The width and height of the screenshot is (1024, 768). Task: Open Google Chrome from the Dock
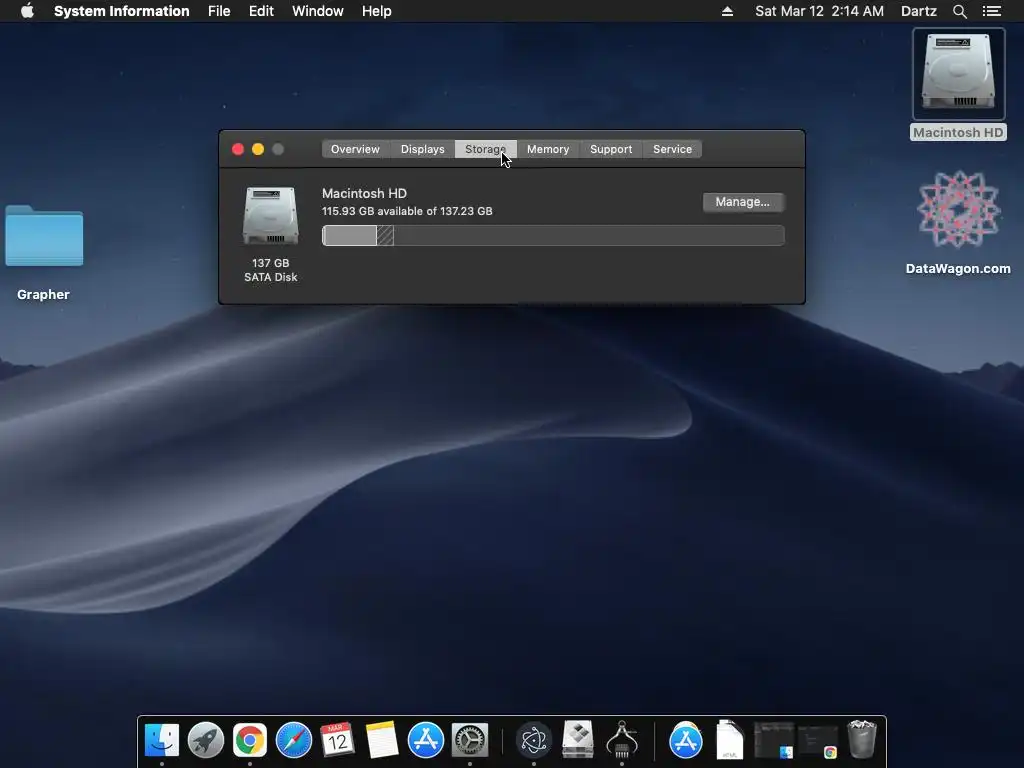(x=250, y=740)
